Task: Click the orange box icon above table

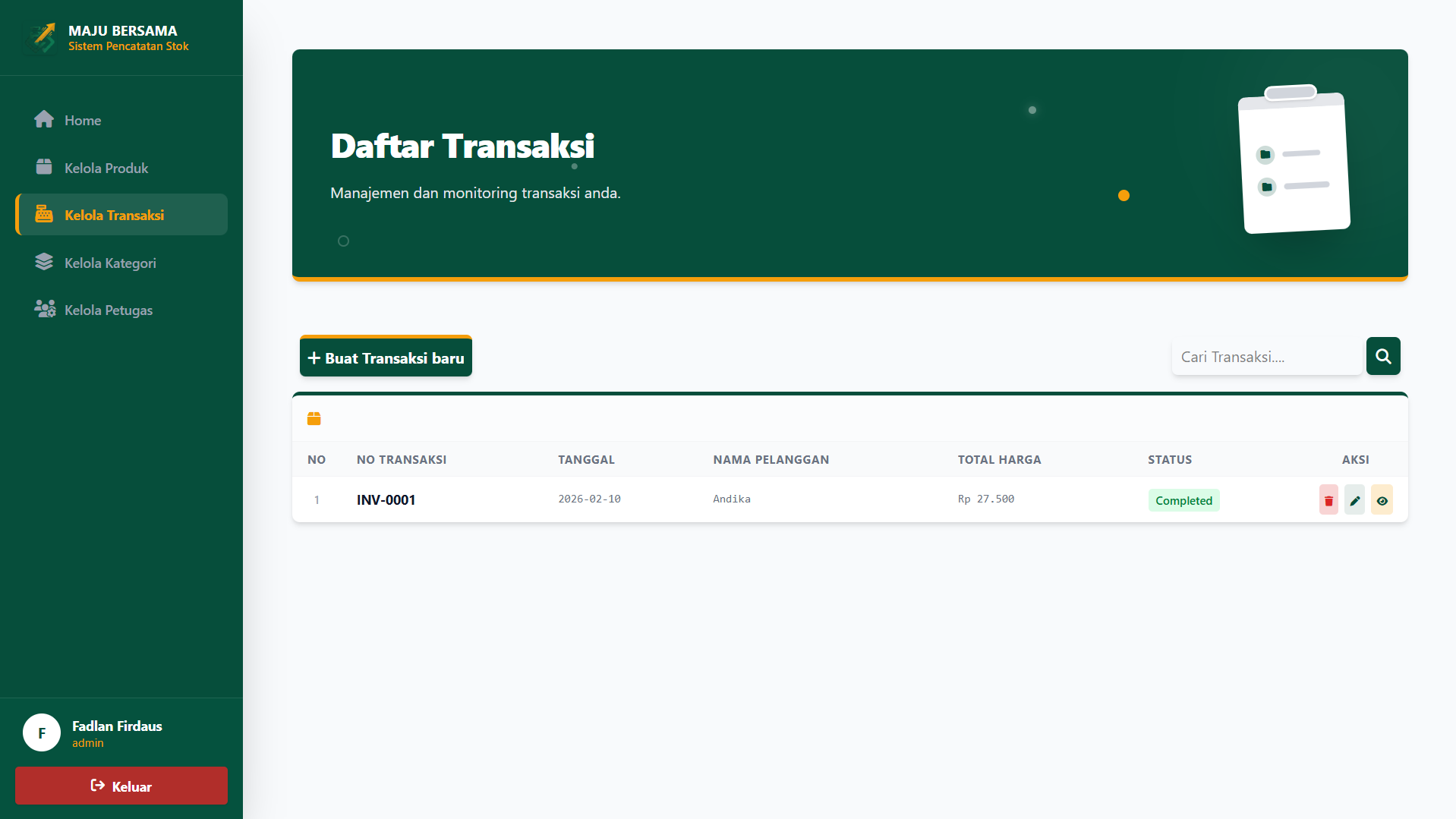Action: (x=314, y=418)
